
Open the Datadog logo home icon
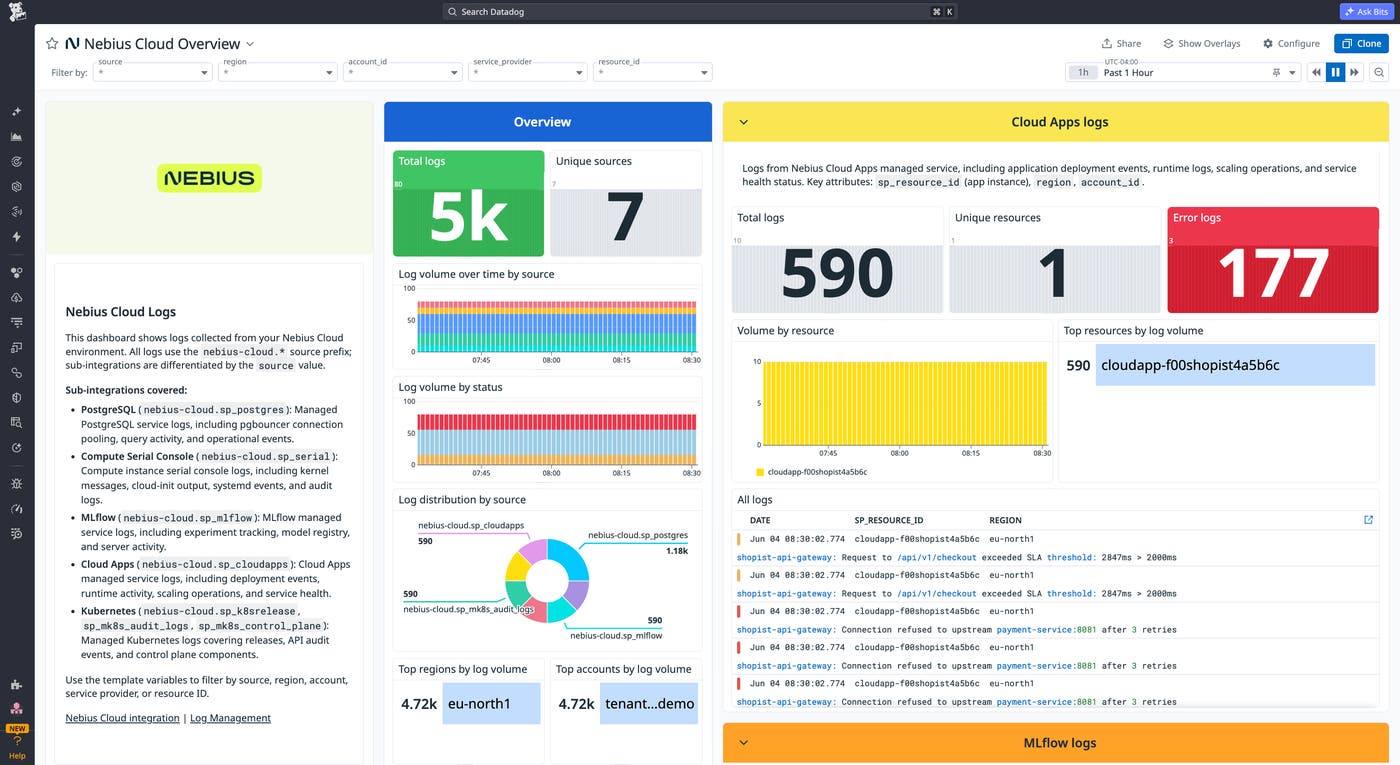(x=17, y=12)
